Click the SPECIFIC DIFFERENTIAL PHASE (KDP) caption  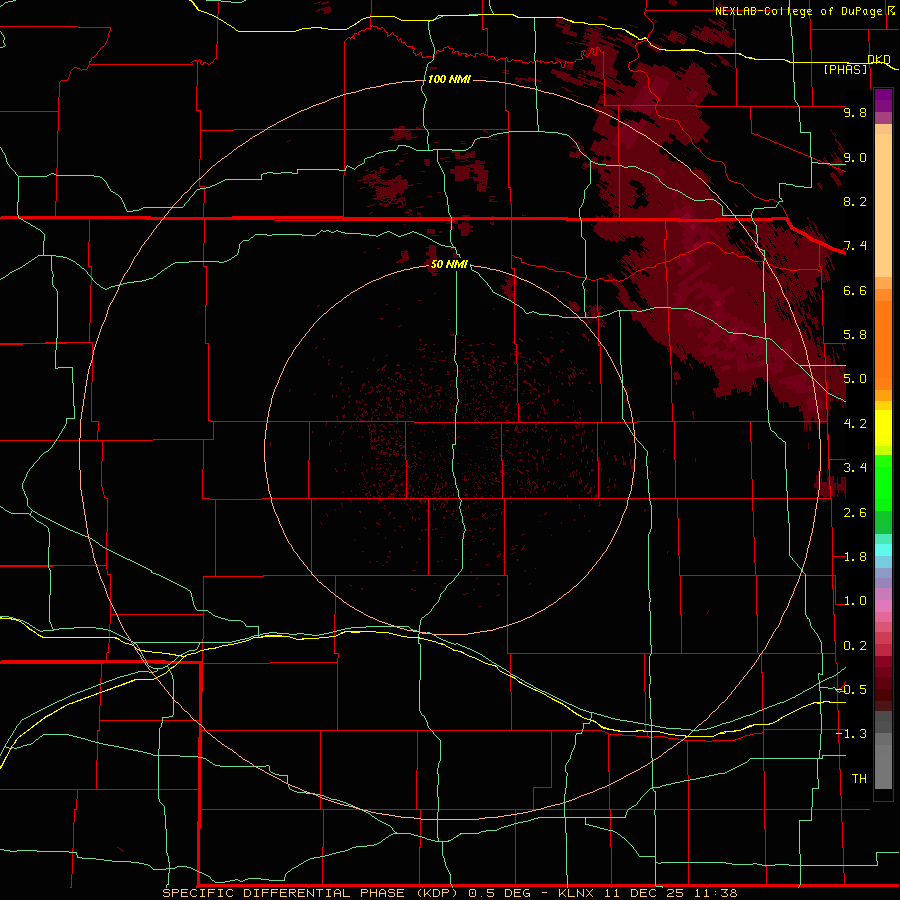pyautogui.click(x=311, y=893)
